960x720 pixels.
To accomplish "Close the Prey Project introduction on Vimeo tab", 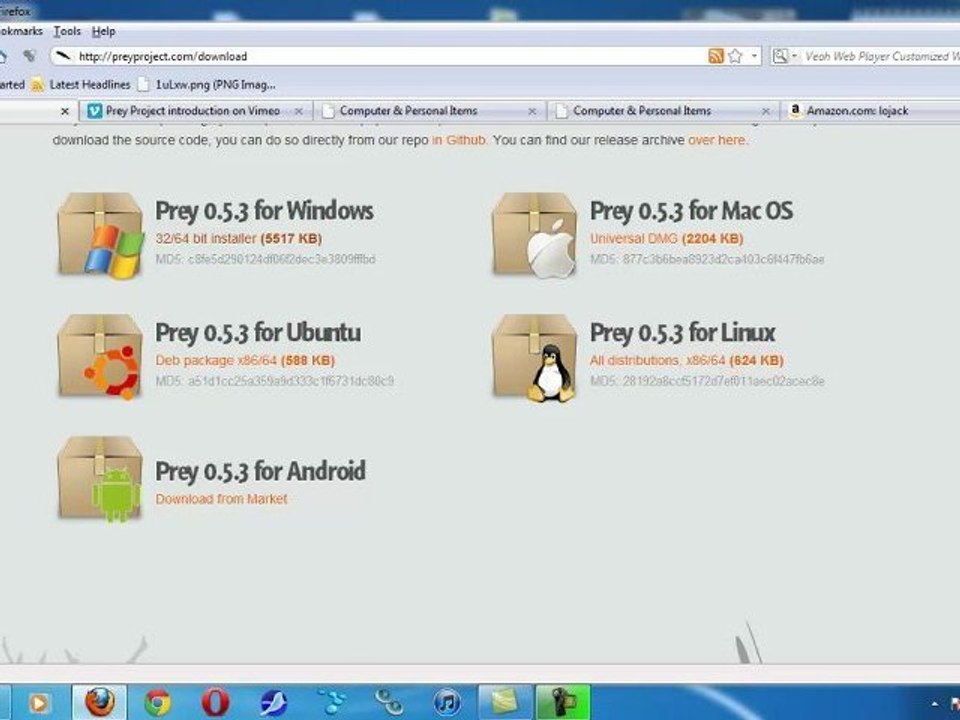I will (x=299, y=111).
